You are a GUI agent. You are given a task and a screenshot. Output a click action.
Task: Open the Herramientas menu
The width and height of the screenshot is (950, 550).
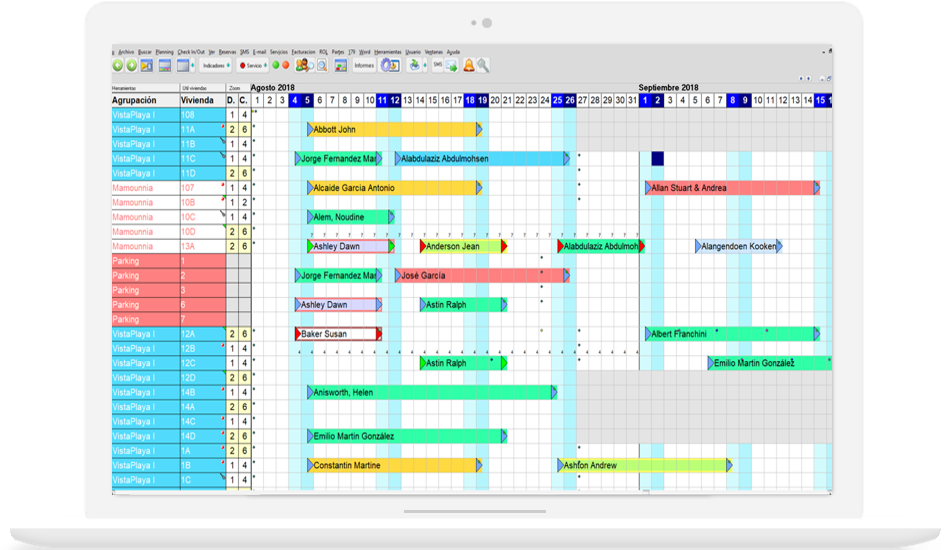(x=388, y=52)
